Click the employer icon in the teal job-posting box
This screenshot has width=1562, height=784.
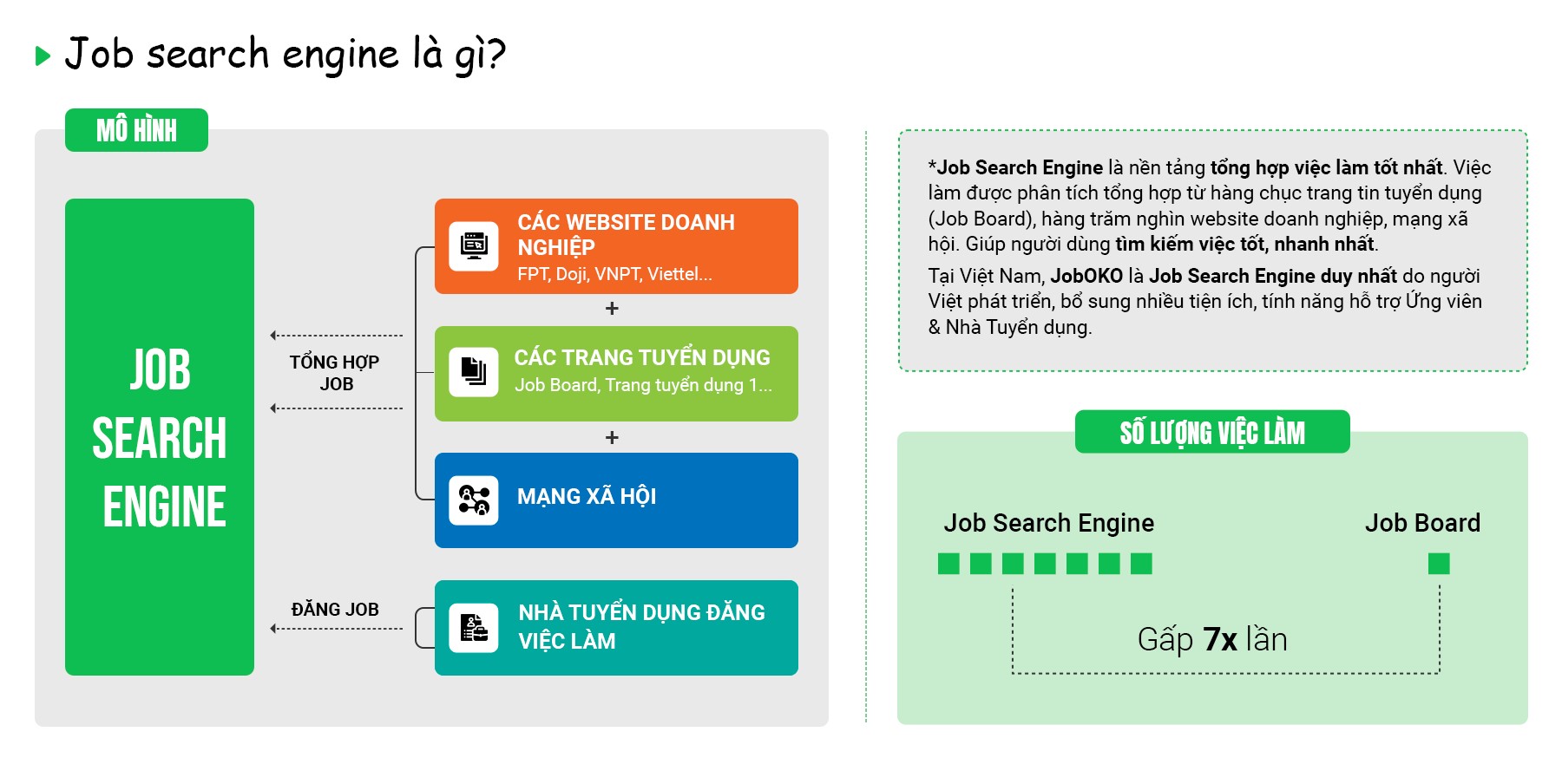(474, 628)
